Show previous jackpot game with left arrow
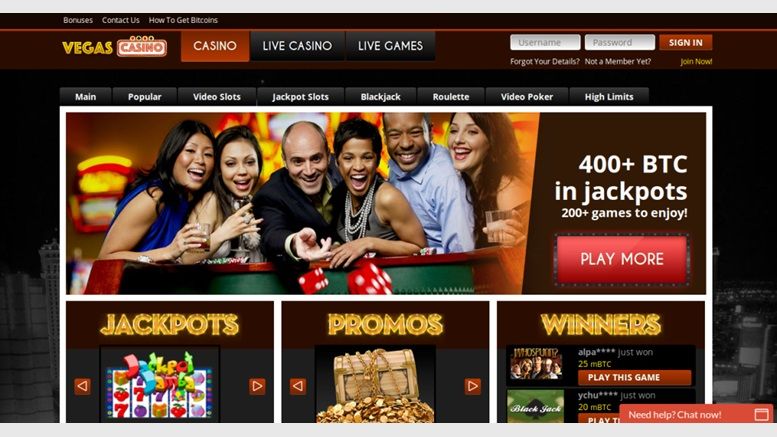The height and width of the screenshot is (437, 777). [83, 386]
